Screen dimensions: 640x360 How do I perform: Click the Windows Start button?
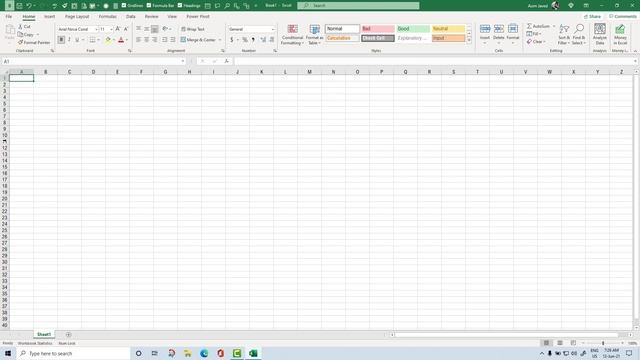click(x=8, y=353)
